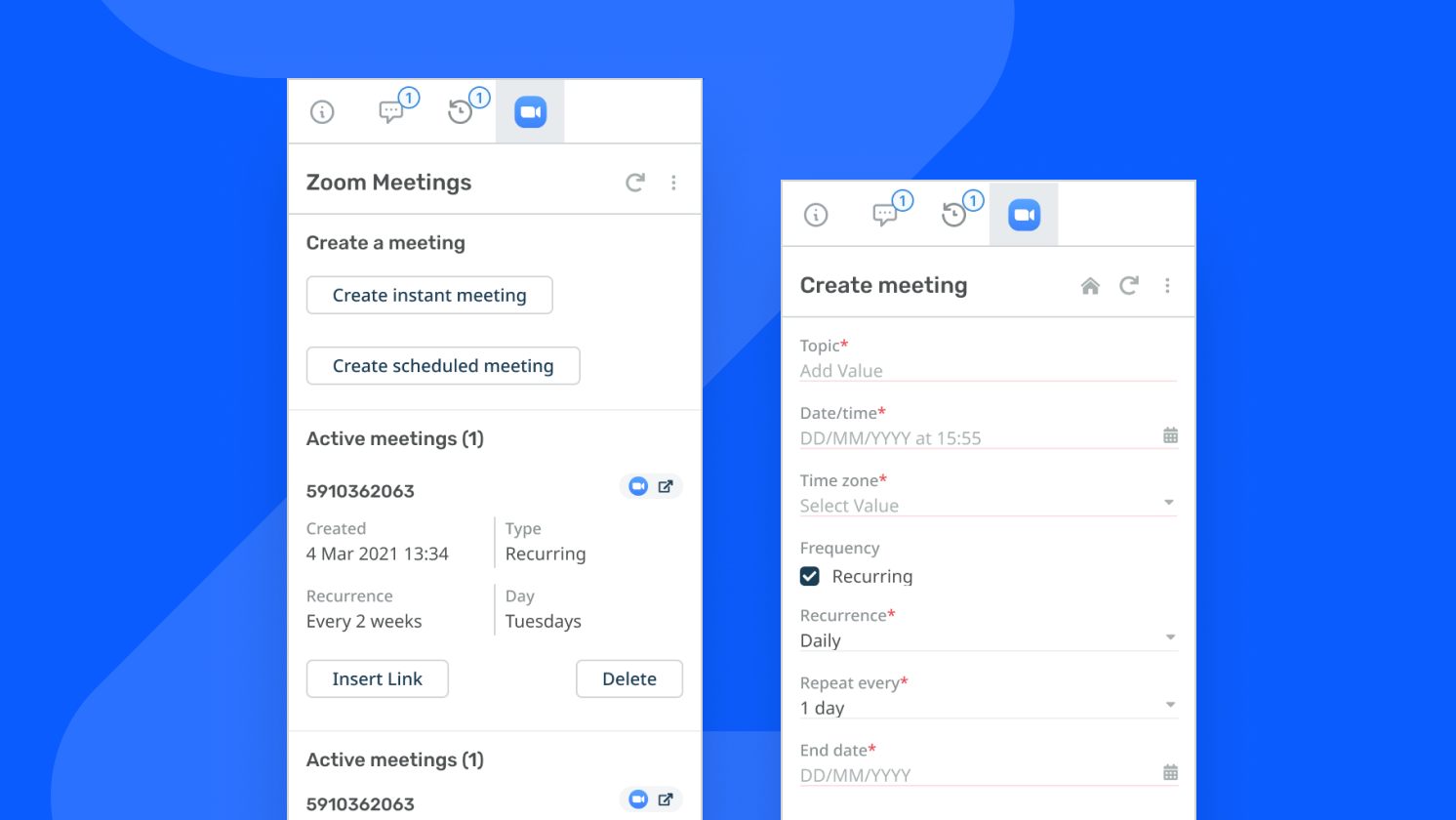The image size is (1456, 820).
Task: Open the Time zone dropdown
Action: click(989, 506)
